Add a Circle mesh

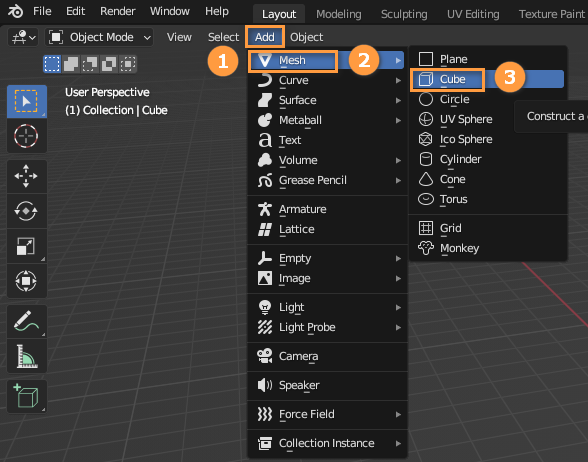(488, 99)
